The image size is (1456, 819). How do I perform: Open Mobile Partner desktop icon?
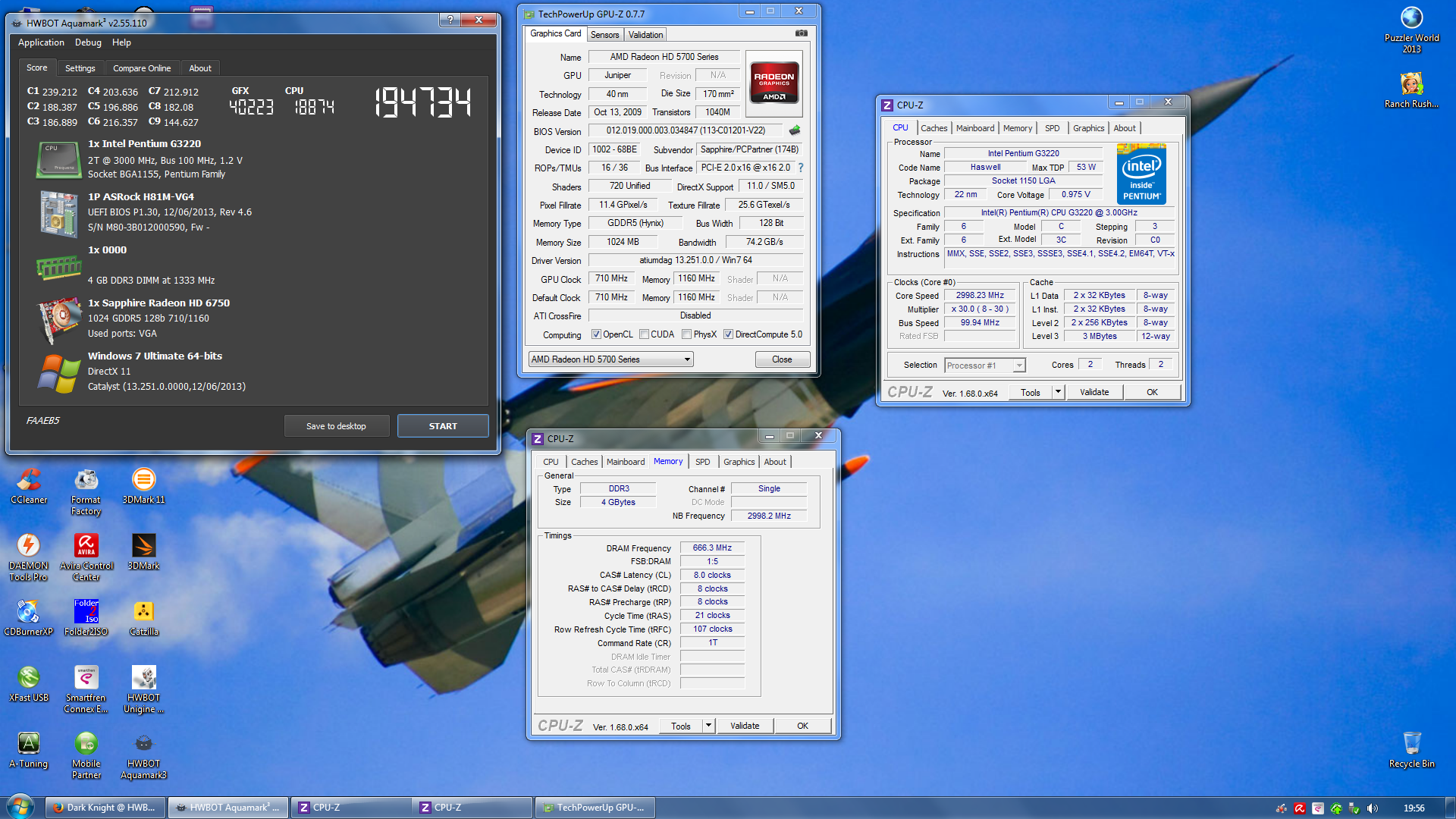click(x=86, y=755)
